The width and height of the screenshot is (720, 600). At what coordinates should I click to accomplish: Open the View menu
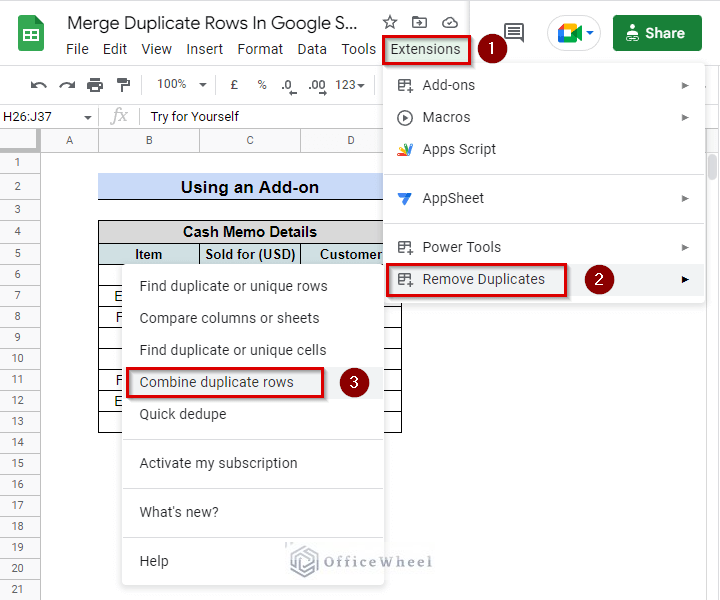(x=157, y=49)
